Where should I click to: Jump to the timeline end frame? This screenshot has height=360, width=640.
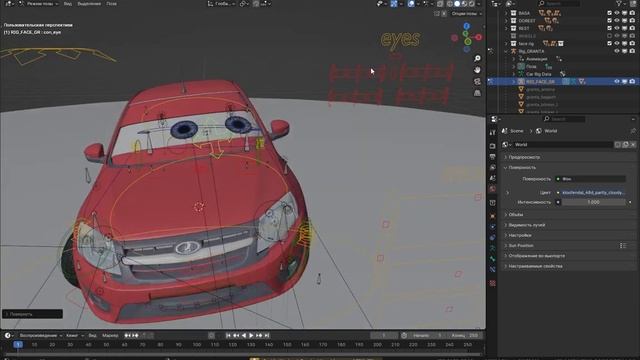pyautogui.click(x=267, y=336)
